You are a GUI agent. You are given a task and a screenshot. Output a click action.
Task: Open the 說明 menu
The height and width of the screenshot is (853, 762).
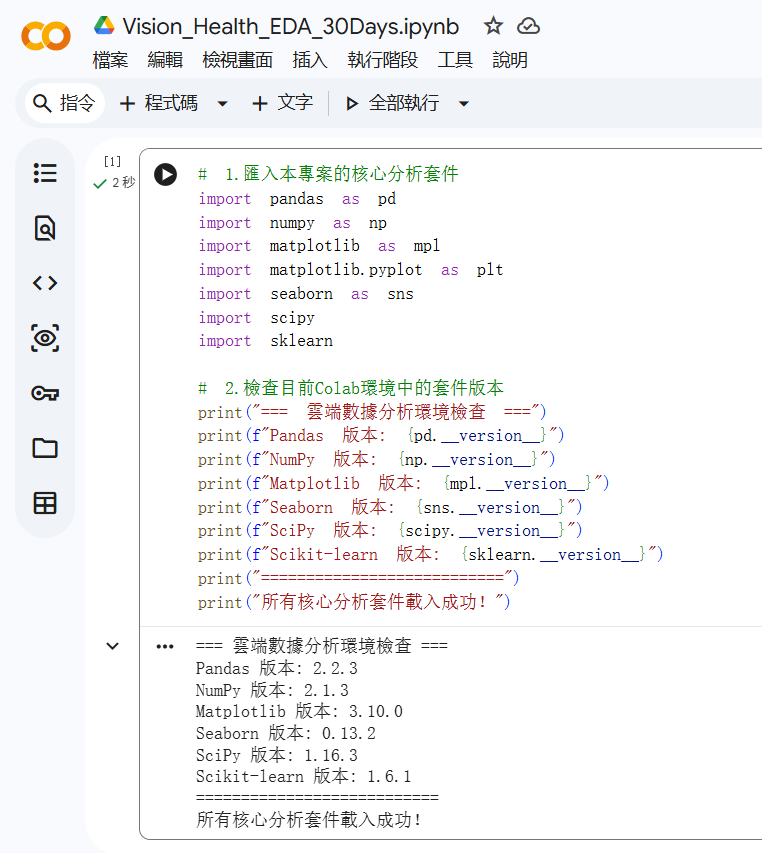[x=510, y=60]
